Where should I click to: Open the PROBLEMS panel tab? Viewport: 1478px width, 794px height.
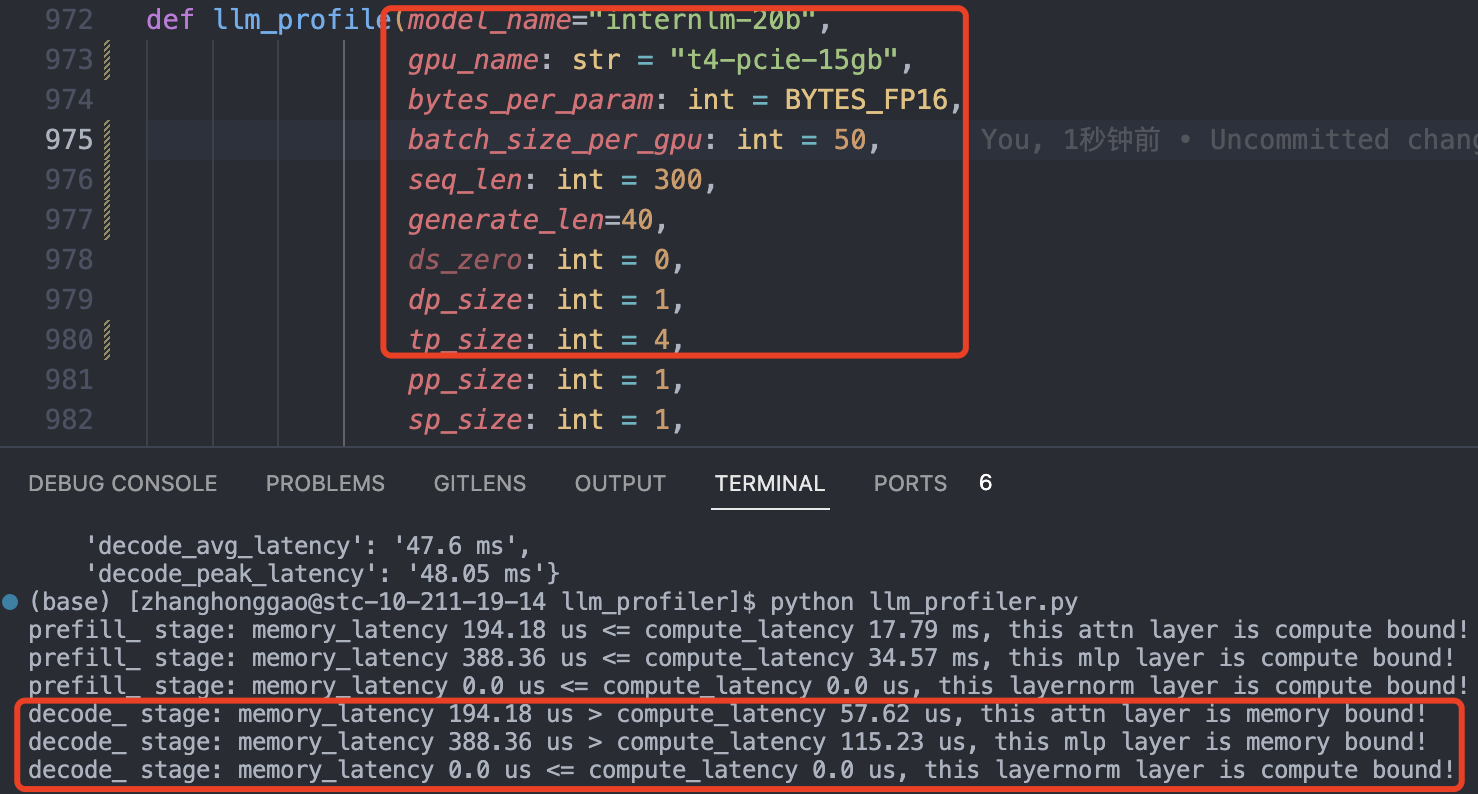(x=325, y=483)
